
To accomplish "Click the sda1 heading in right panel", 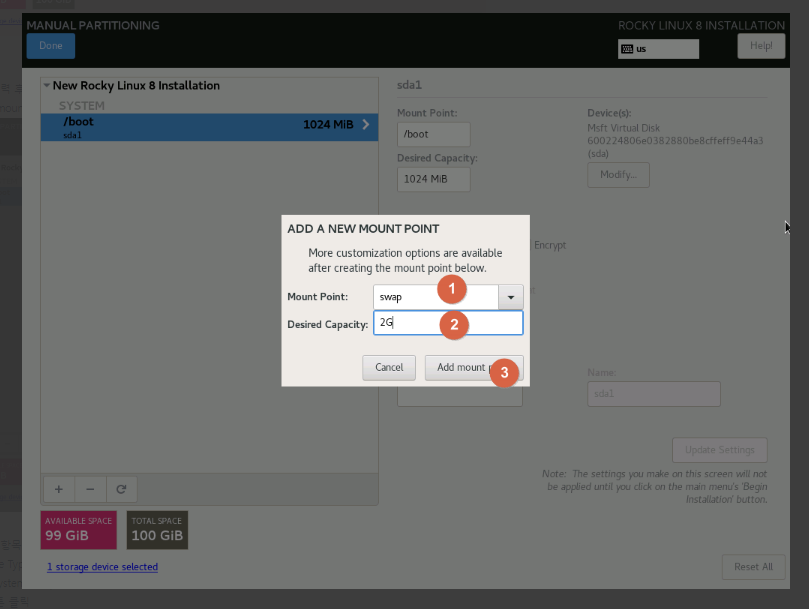I will tap(409, 85).
